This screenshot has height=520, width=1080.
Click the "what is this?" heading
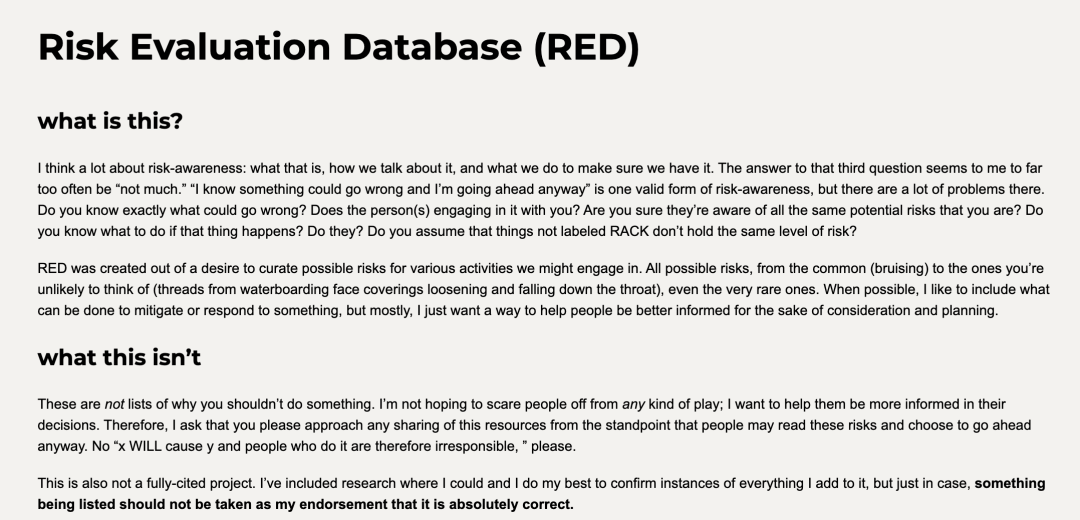click(x=110, y=122)
